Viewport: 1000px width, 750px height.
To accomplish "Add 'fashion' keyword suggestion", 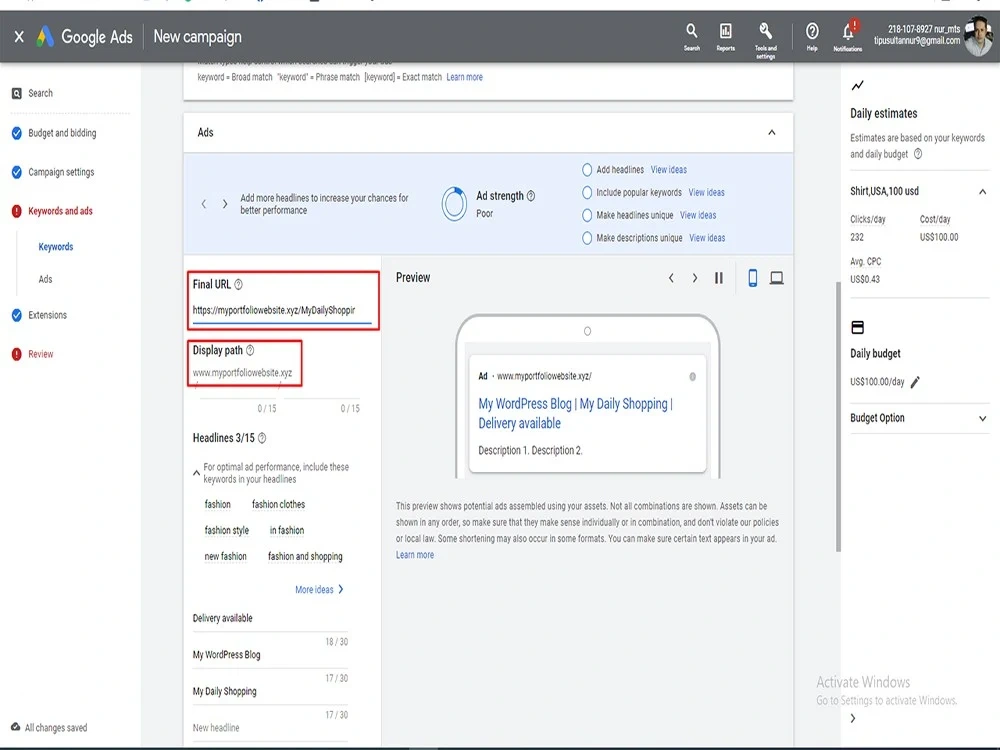I will tap(217, 504).
